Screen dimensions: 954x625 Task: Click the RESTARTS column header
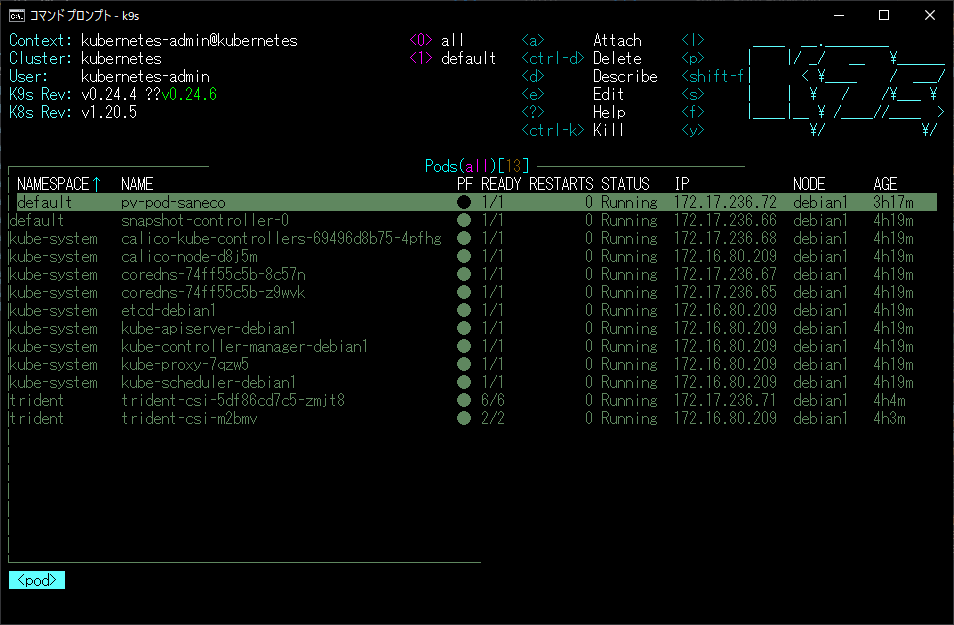(561, 184)
